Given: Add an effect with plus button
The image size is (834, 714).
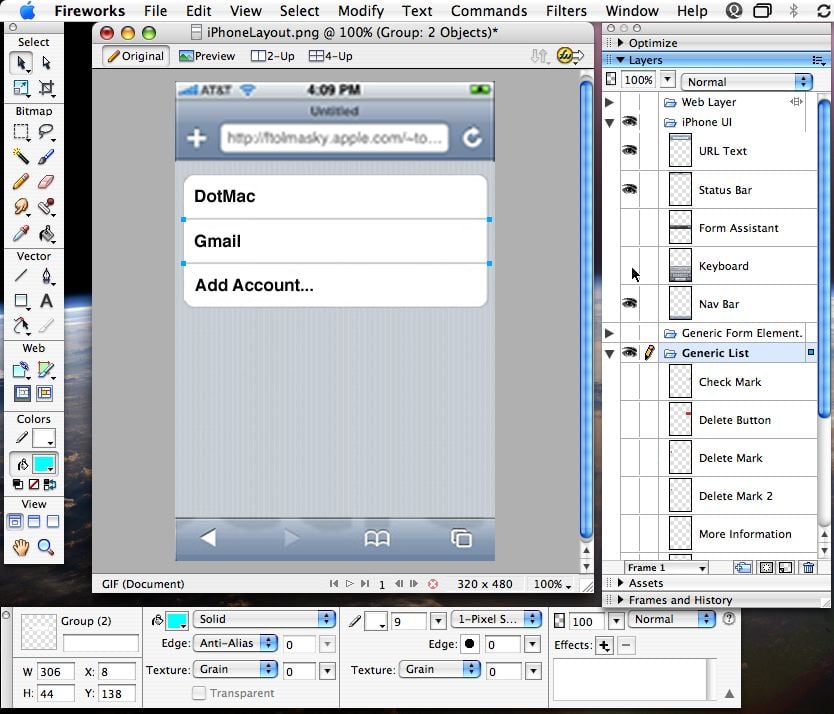Looking at the screenshot, I should tap(604, 645).
